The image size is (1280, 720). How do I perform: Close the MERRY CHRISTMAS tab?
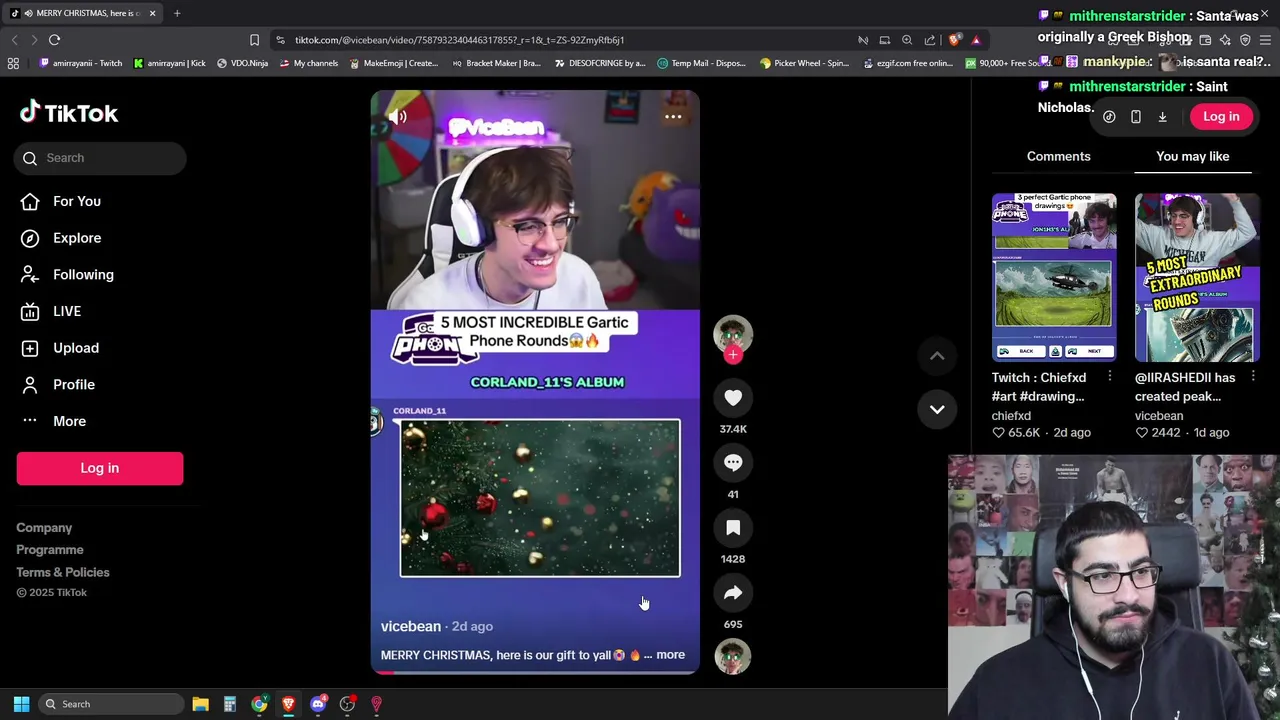point(152,13)
